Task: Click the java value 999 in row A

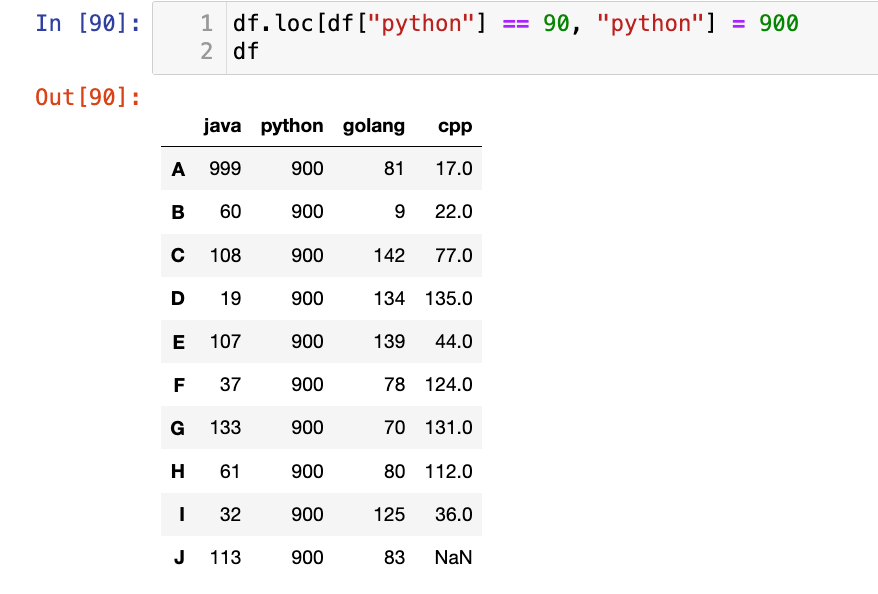Action: (225, 170)
